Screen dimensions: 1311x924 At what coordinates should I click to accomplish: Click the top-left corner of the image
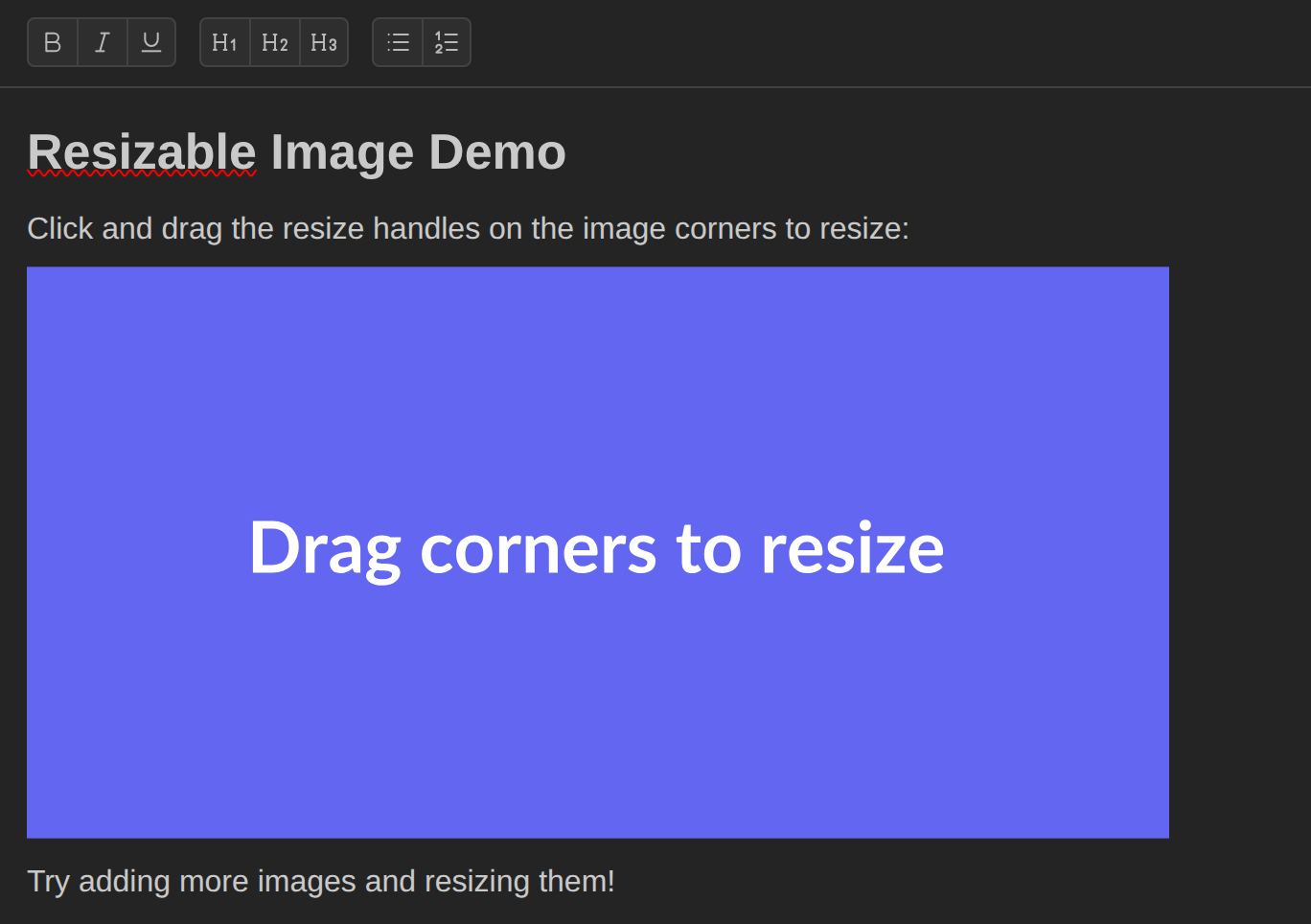click(31, 269)
